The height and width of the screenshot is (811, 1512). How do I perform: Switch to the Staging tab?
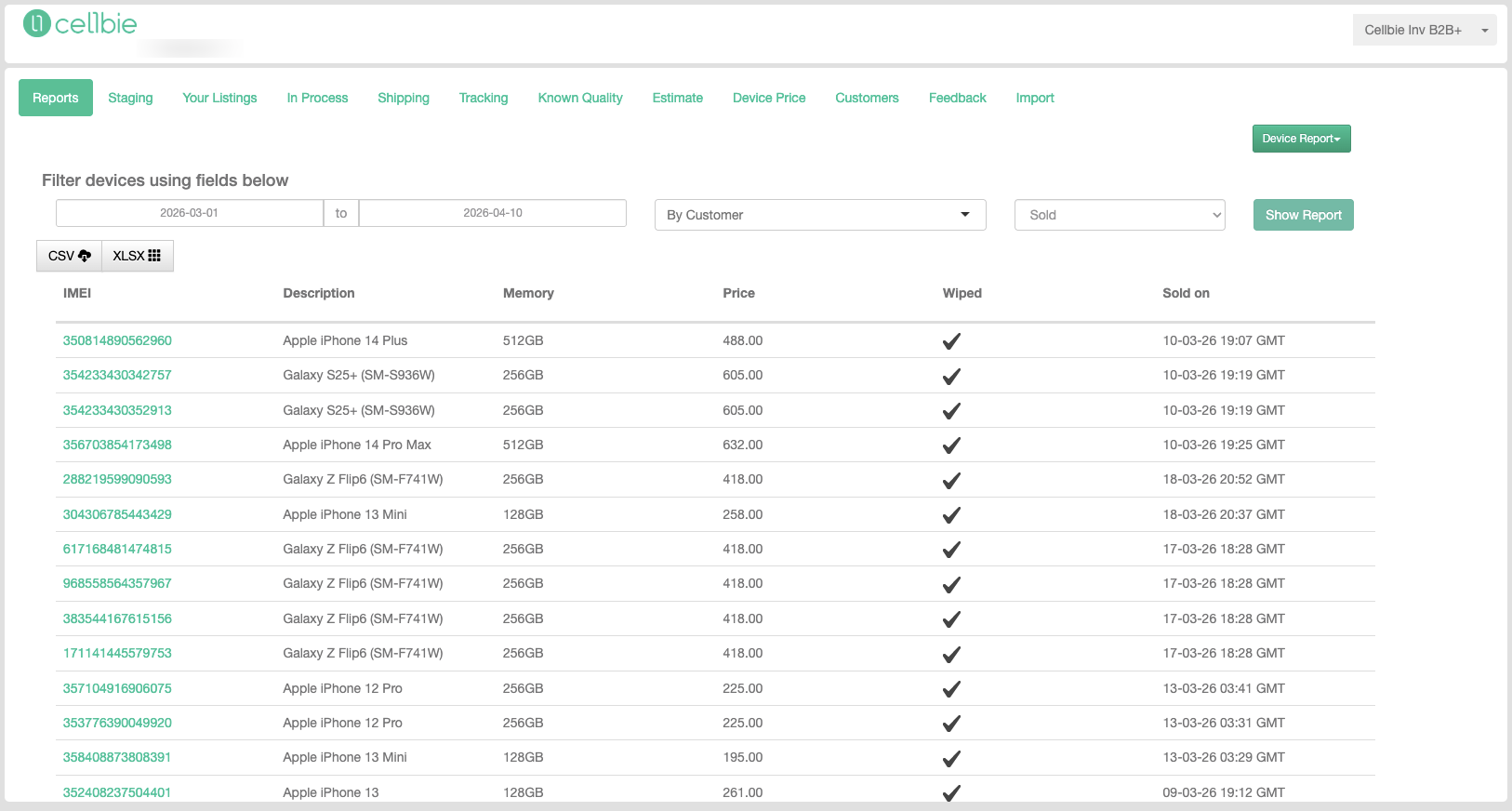coord(130,98)
